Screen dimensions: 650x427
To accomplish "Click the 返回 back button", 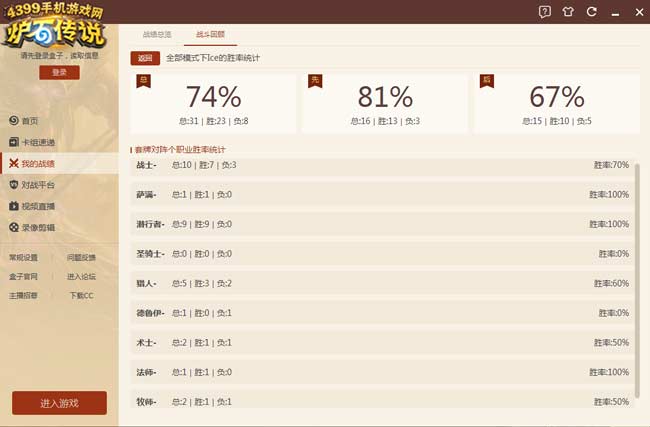I will tap(145, 58).
